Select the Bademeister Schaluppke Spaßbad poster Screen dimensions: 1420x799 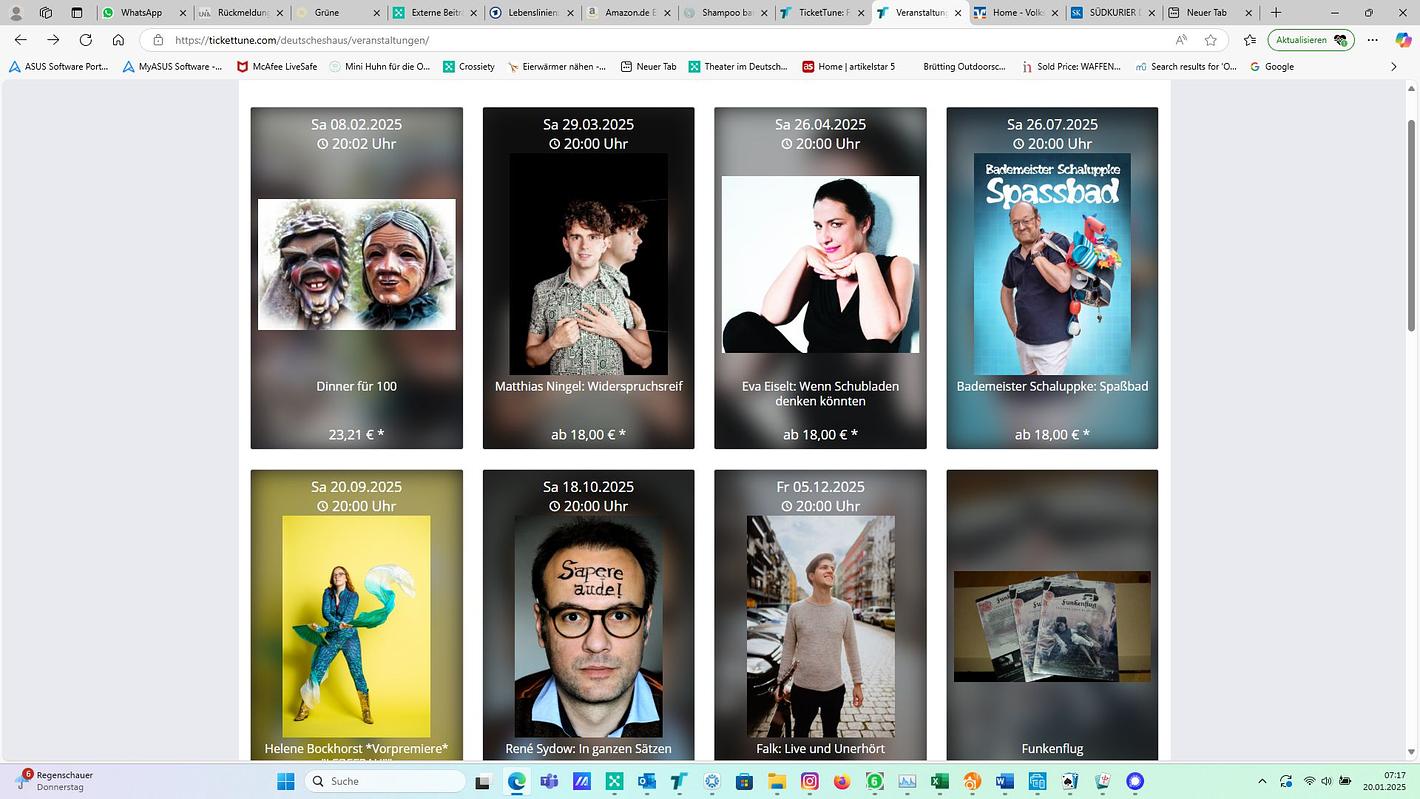(x=1052, y=264)
